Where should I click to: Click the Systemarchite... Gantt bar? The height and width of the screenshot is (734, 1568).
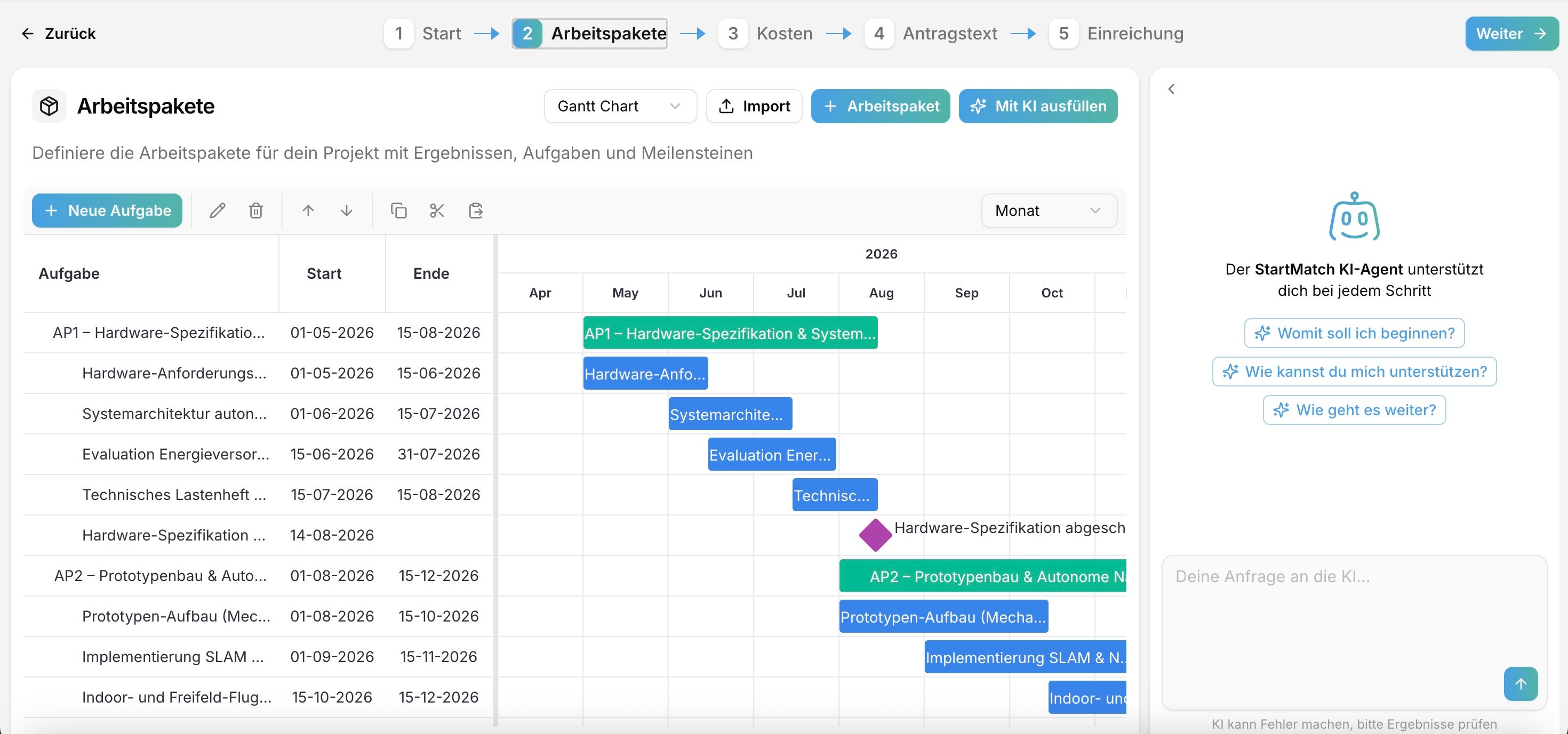(x=730, y=414)
